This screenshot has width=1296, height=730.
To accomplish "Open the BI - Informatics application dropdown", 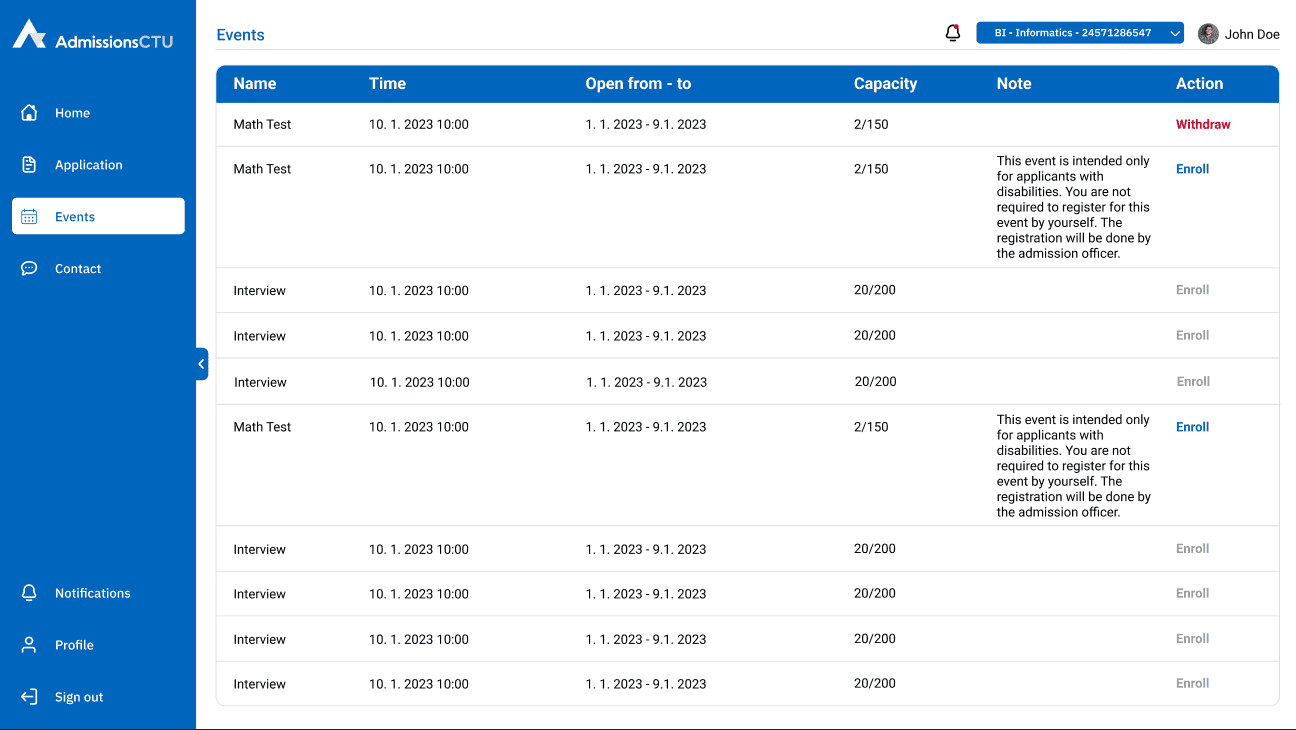I will pyautogui.click(x=1072, y=33).
